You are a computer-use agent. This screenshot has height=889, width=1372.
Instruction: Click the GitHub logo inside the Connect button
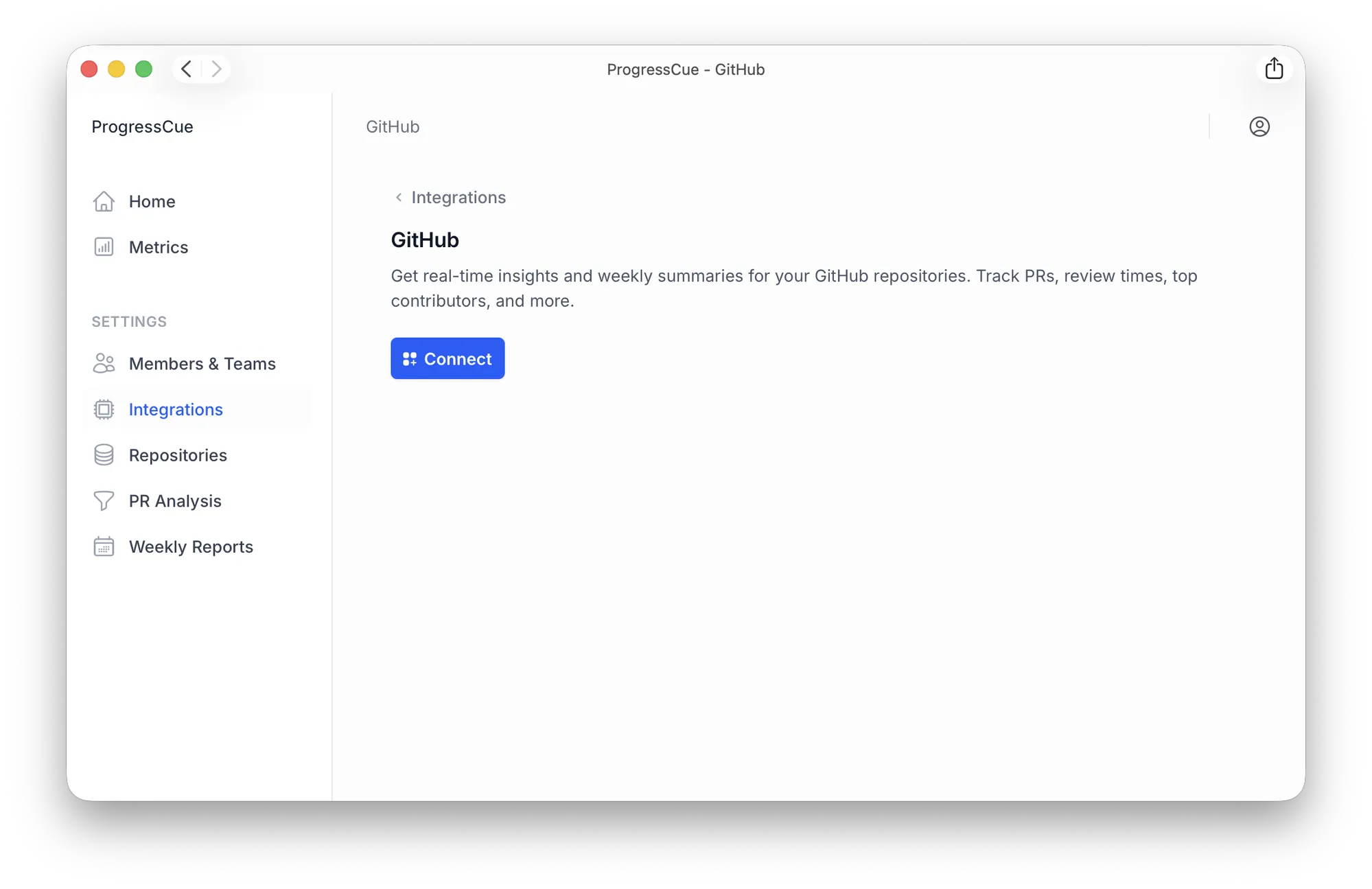coord(409,358)
